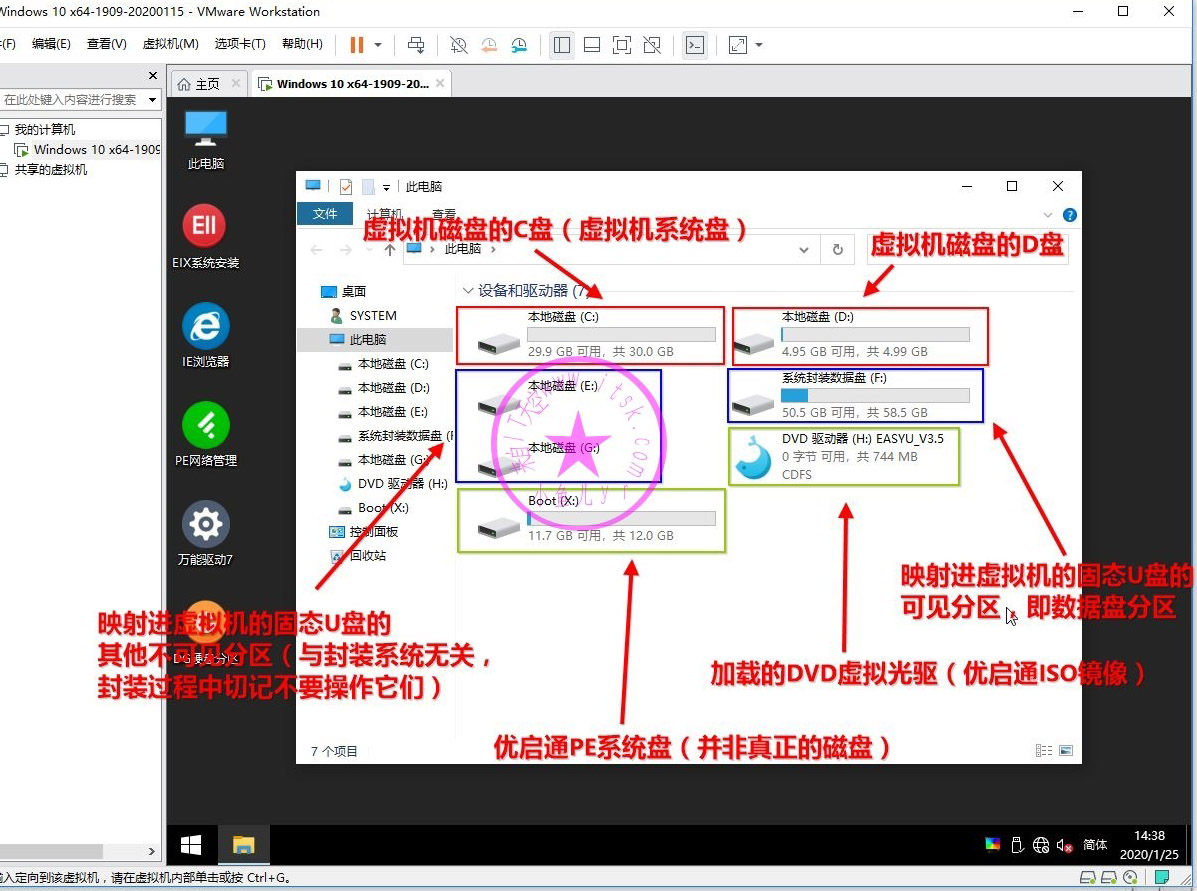Open the network tray icon
The height and width of the screenshot is (891, 1197).
click(x=1041, y=844)
